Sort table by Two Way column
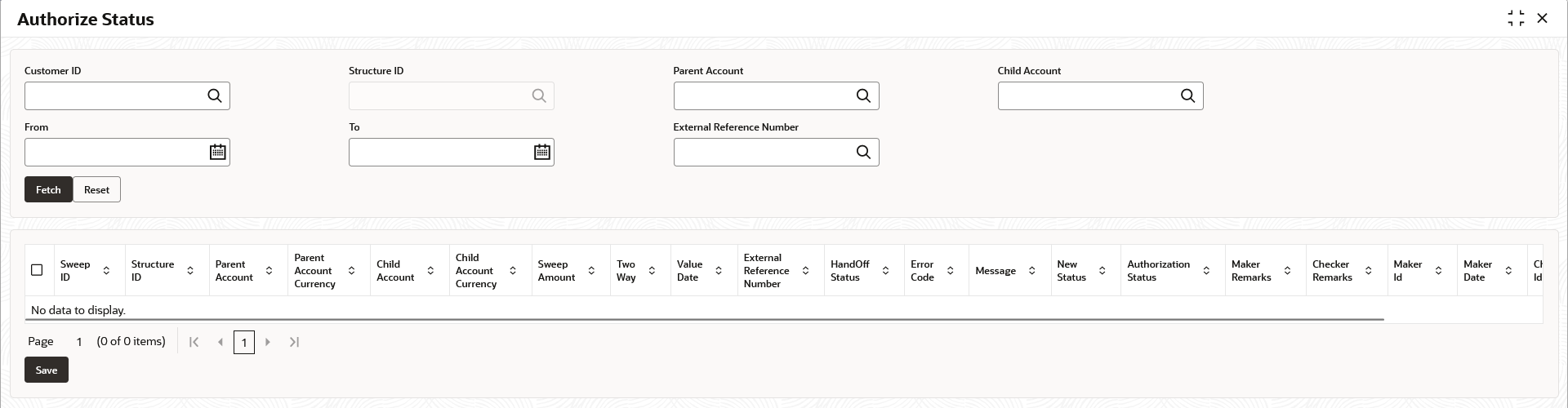The width and height of the screenshot is (1568, 408). (652, 270)
